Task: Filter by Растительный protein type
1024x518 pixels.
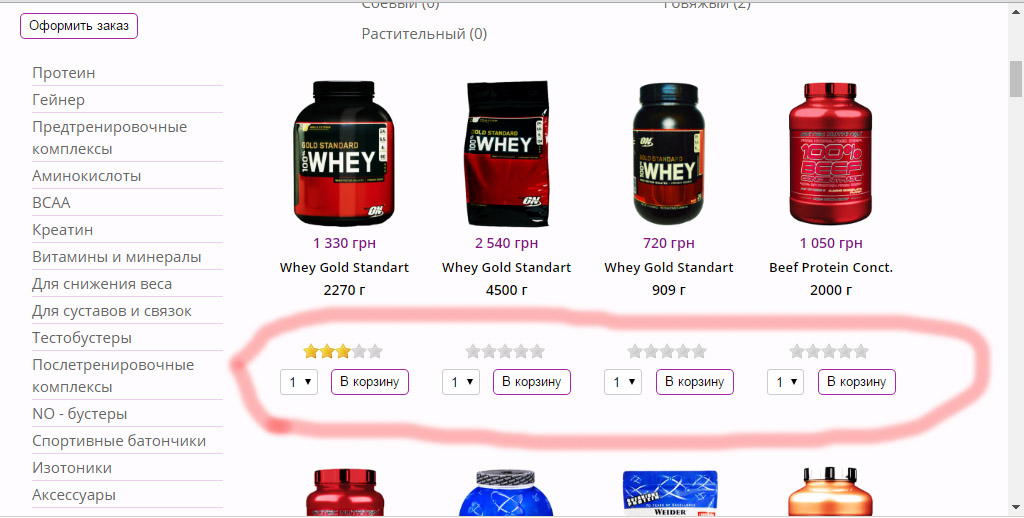Action: coord(424,34)
